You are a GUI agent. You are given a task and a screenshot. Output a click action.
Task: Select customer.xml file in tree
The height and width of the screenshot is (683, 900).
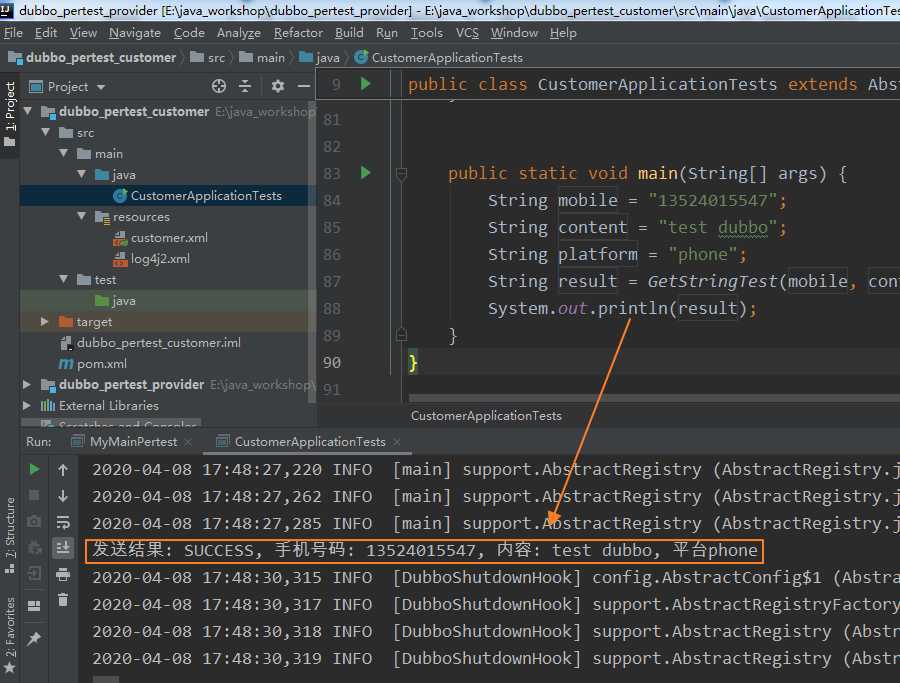tap(169, 238)
